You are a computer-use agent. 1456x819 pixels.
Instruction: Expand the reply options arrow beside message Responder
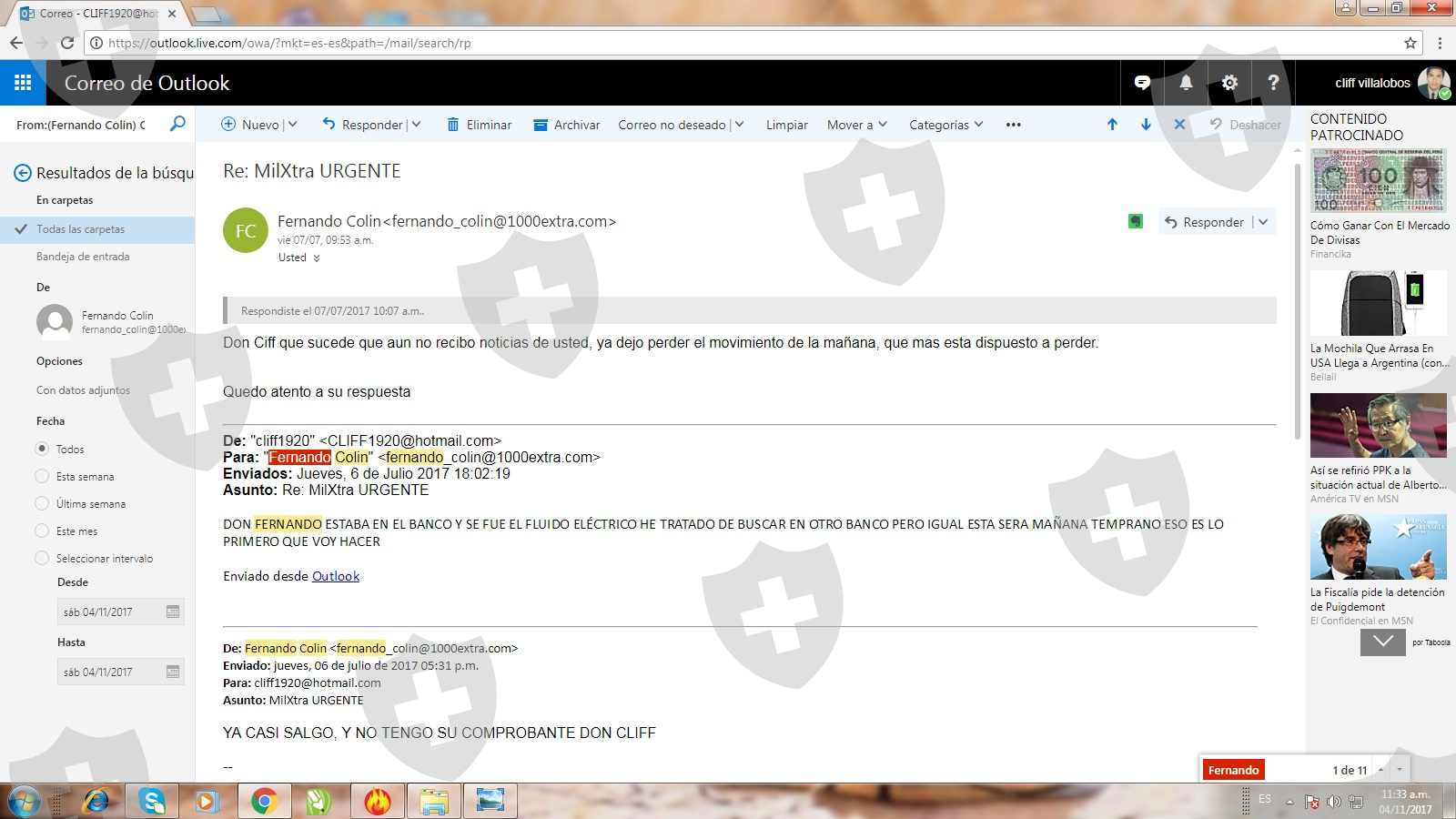[x=1263, y=222]
